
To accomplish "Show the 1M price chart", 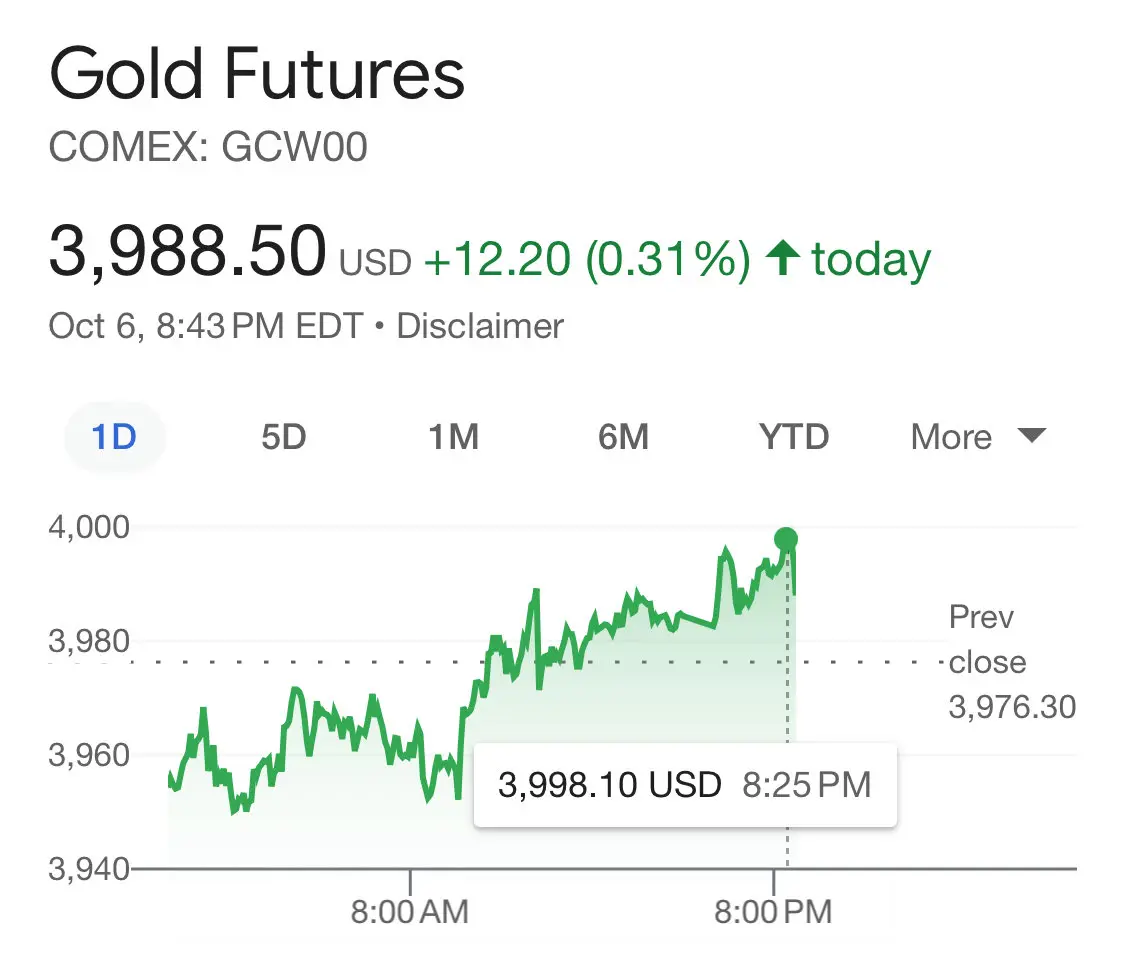I will [x=453, y=437].
